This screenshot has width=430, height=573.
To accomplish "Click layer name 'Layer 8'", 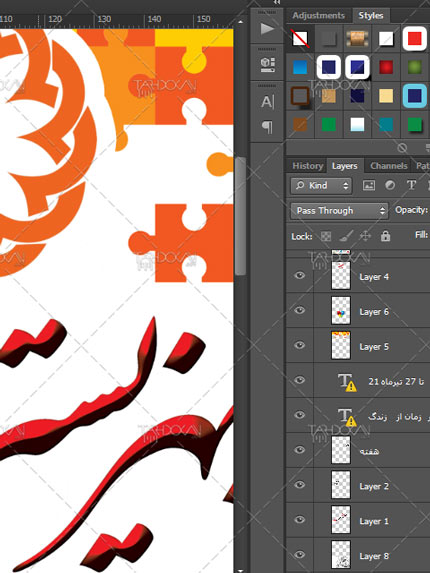I will coord(374,556).
